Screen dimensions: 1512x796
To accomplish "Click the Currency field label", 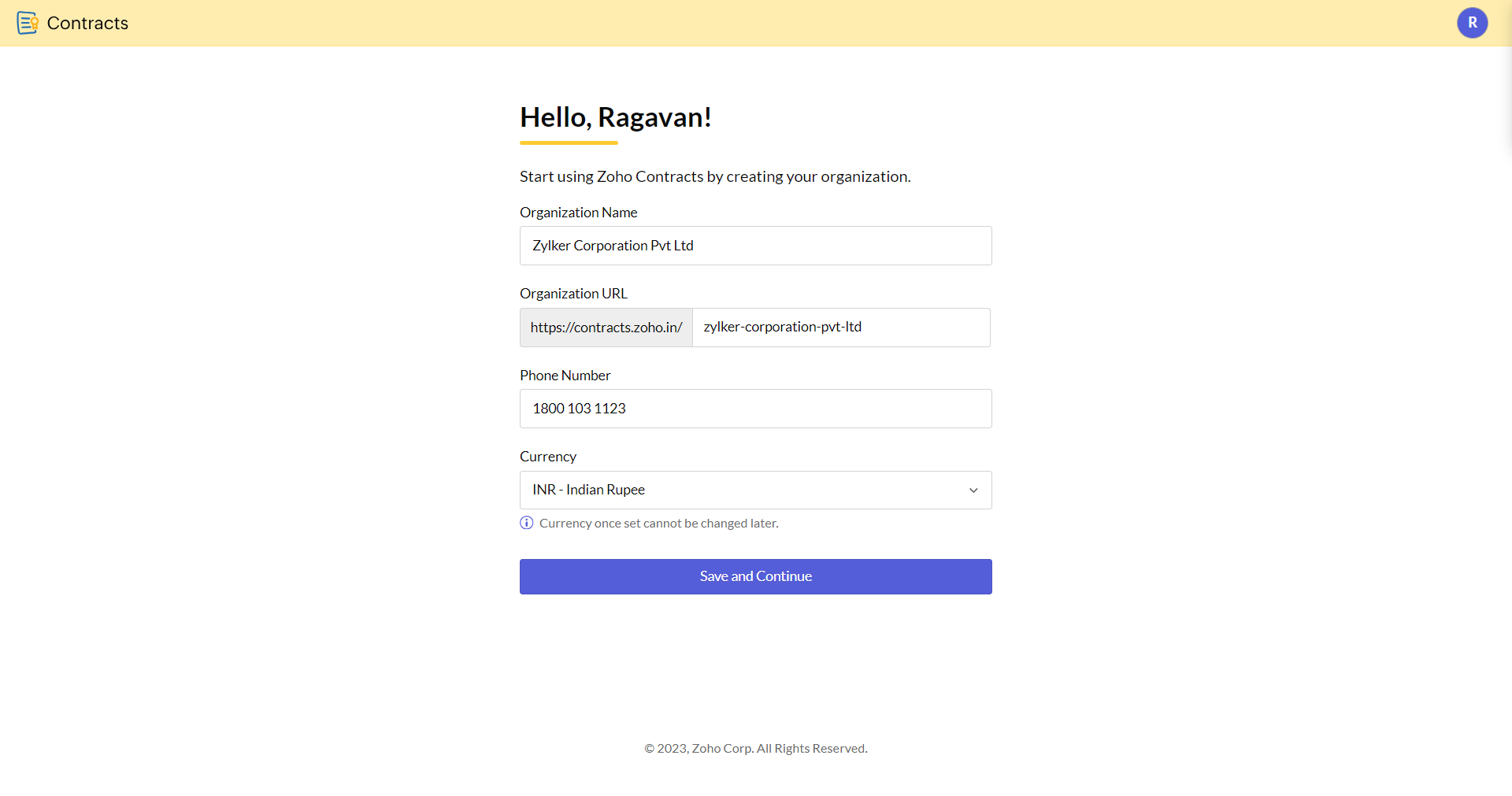I will tap(547, 457).
